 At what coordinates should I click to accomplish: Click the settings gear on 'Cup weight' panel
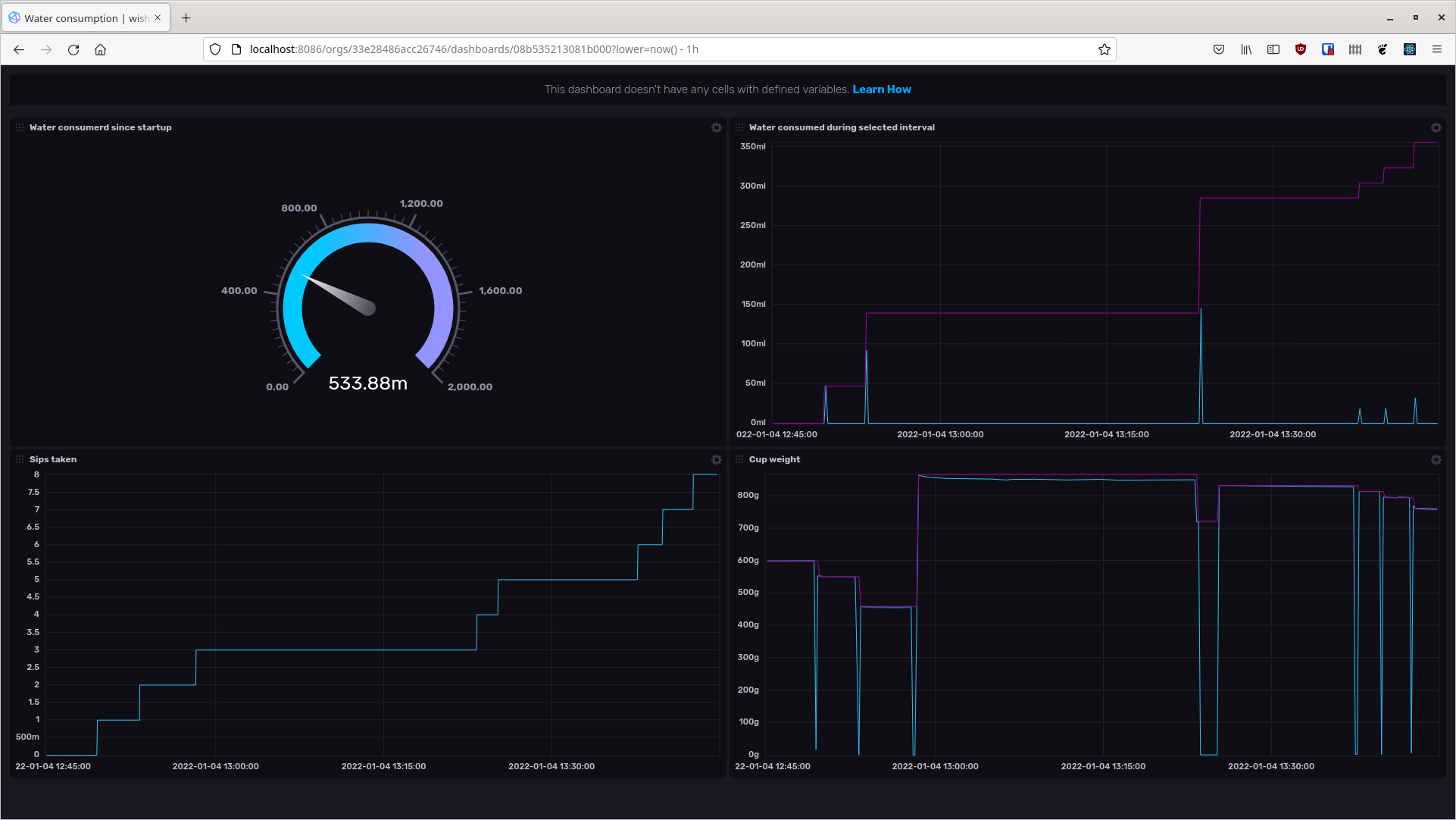1436,459
